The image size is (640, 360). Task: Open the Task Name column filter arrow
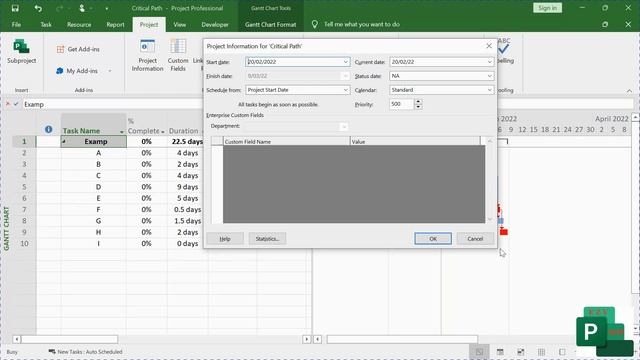pos(122,131)
